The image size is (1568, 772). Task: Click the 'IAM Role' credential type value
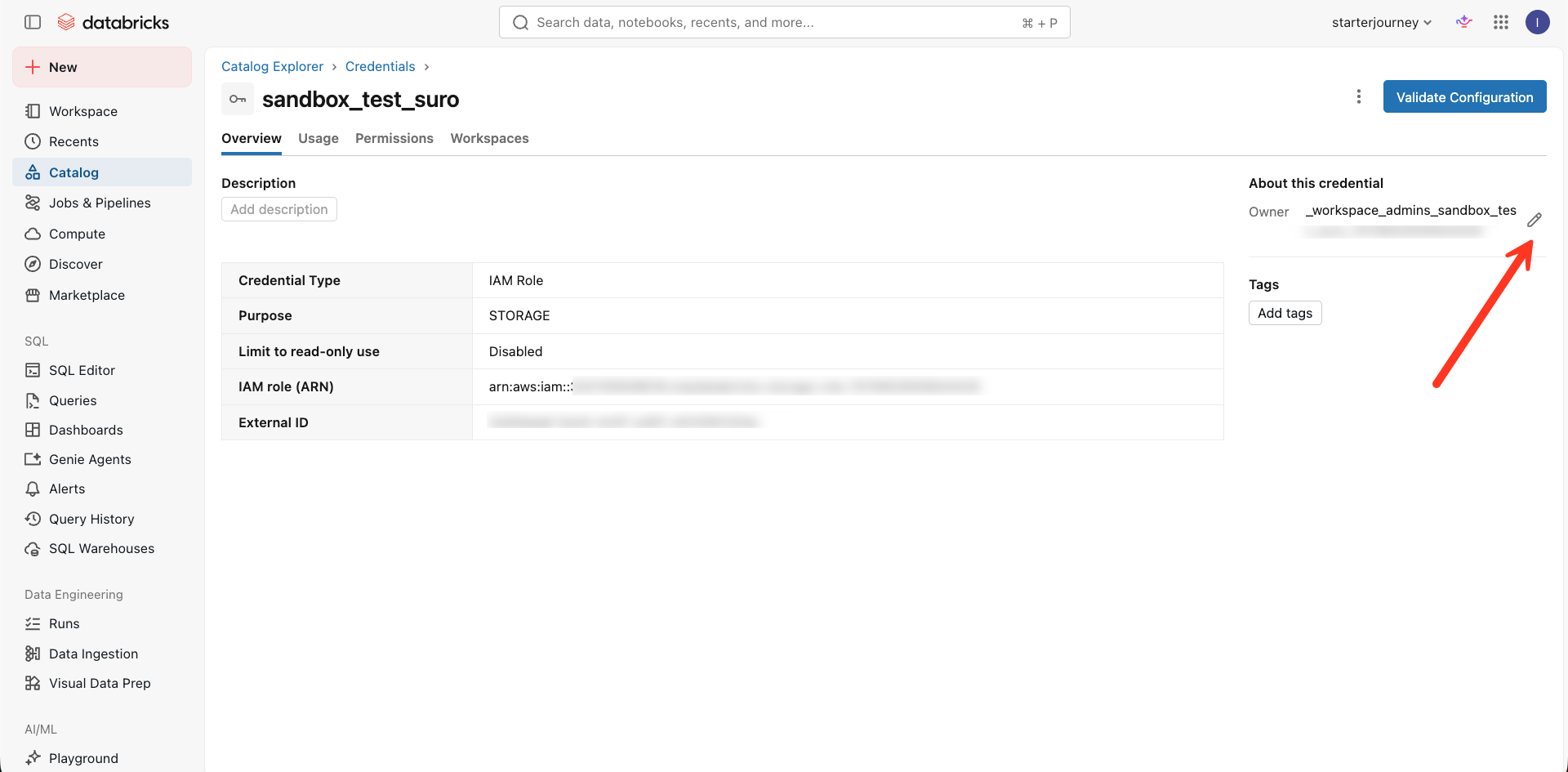point(516,280)
